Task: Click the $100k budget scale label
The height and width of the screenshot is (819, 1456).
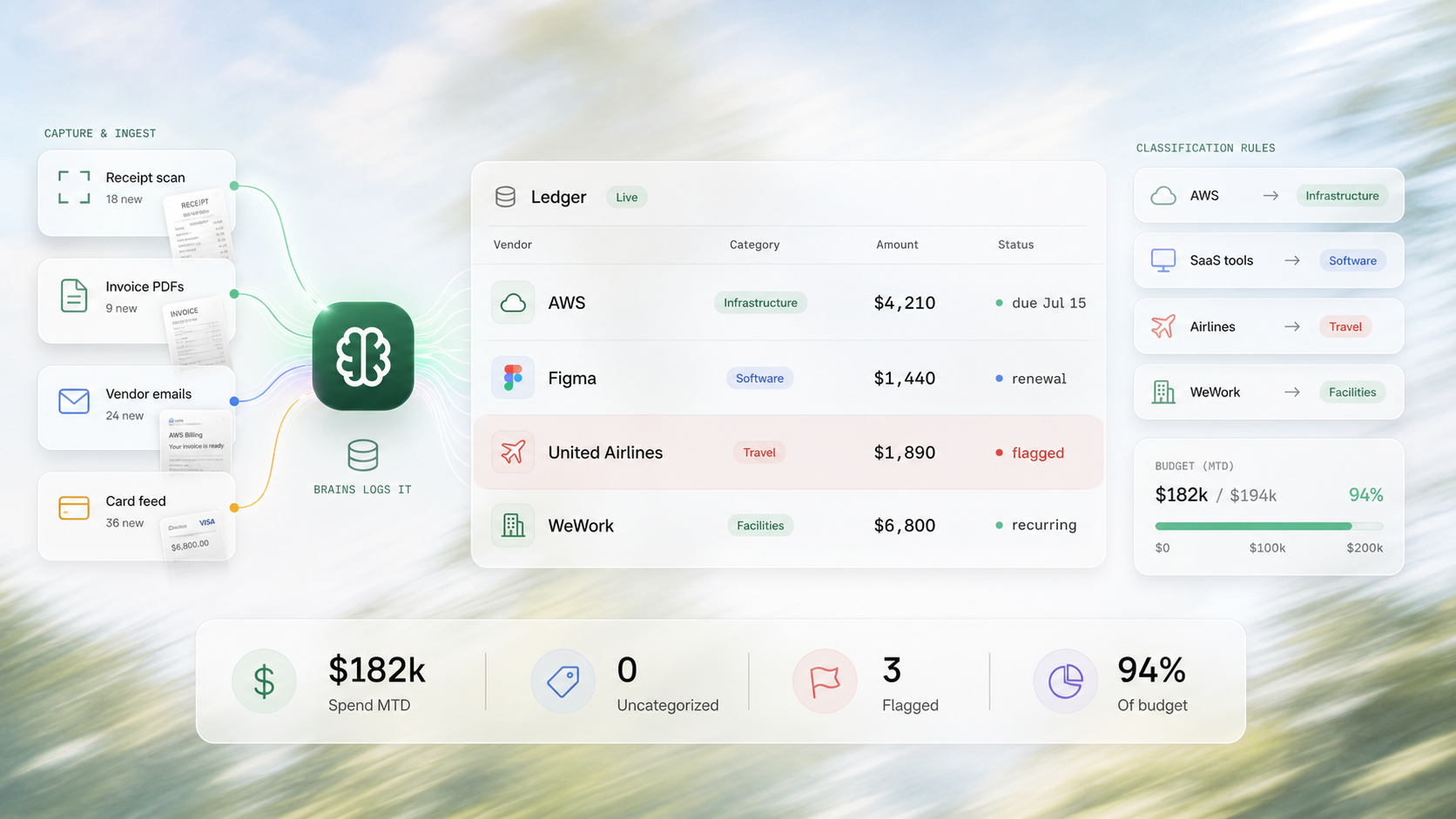Action: pyautogui.click(x=1267, y=548)
